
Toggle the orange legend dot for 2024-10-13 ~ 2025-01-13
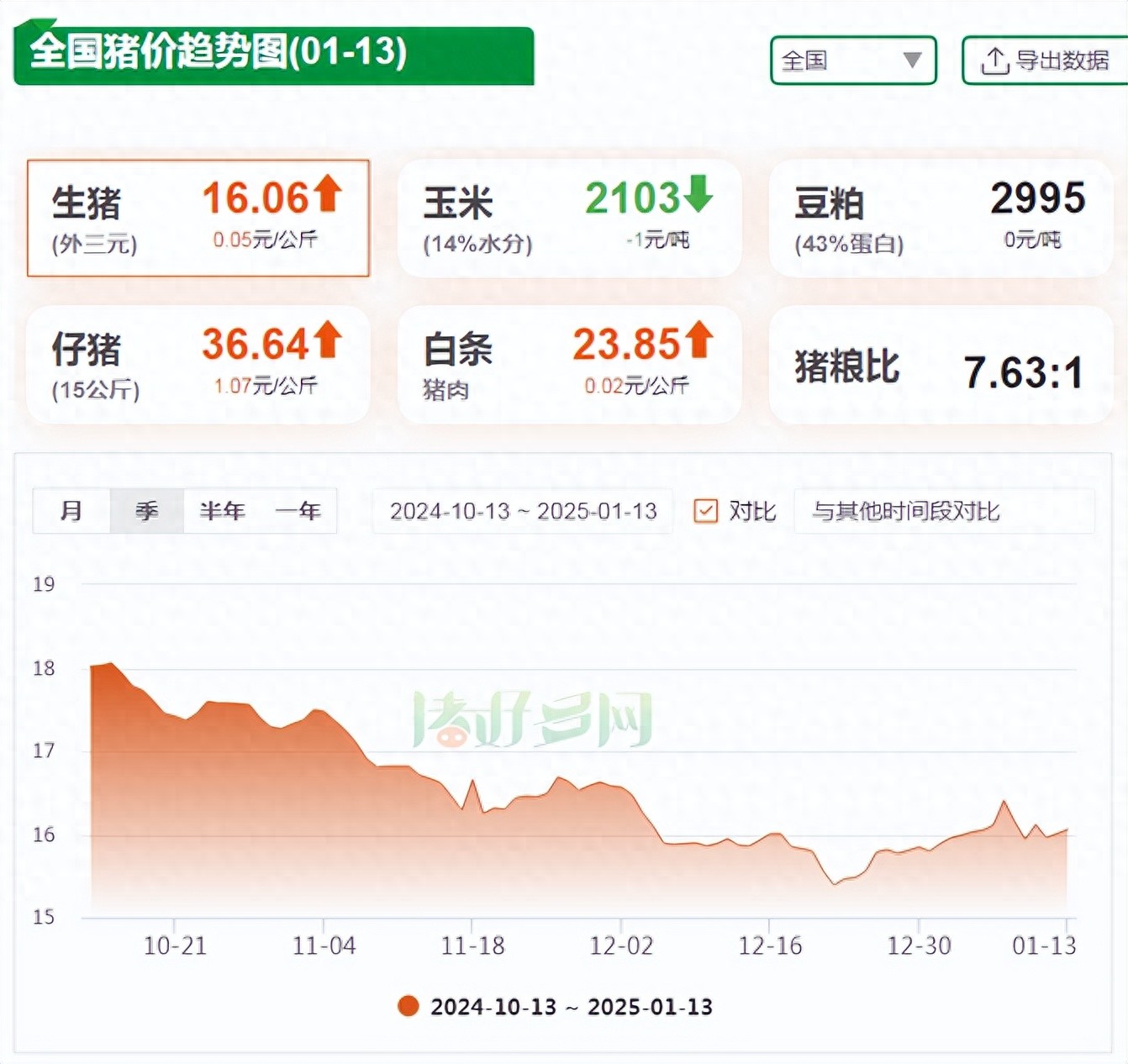[x=409, y=1006]
